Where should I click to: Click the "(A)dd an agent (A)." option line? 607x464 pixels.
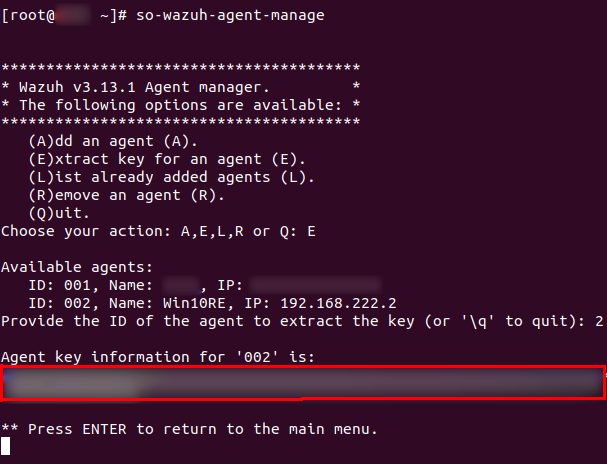[113, 141]
